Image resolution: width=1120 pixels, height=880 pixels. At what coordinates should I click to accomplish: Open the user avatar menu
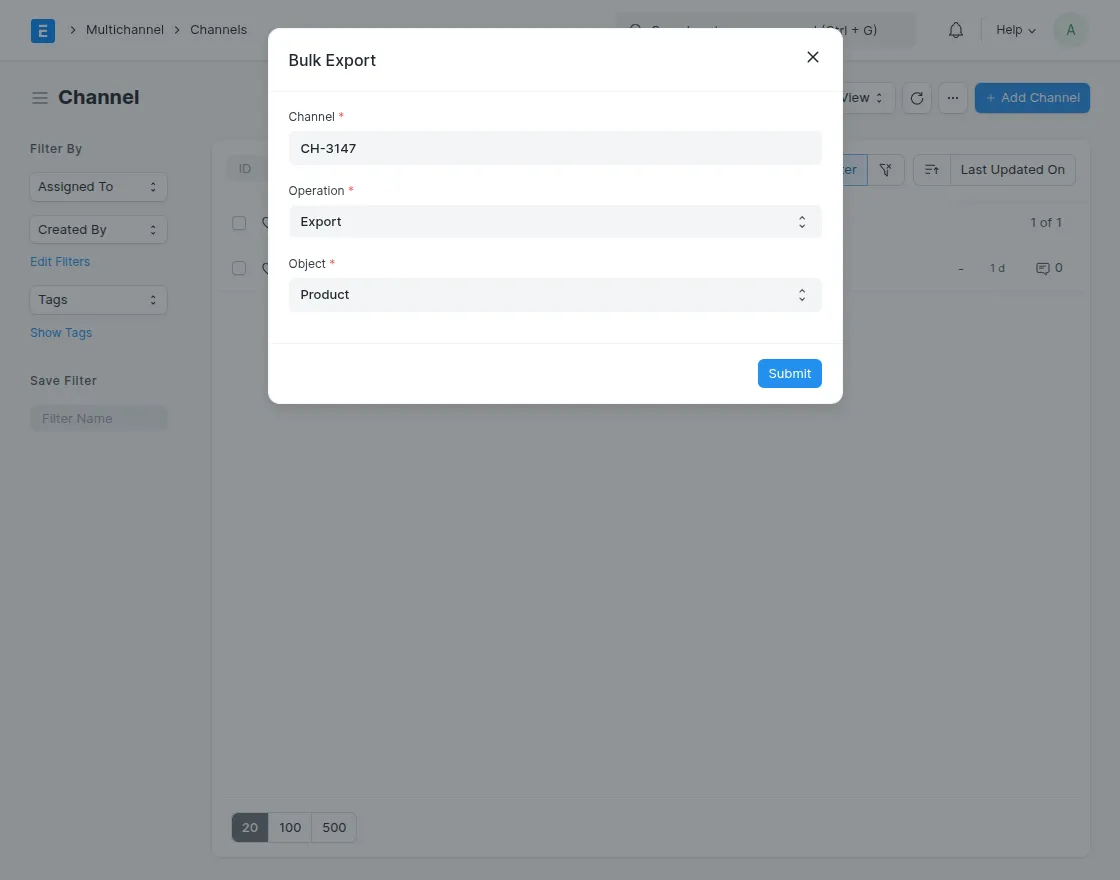pyautogui.click(x=1071, y=30)
